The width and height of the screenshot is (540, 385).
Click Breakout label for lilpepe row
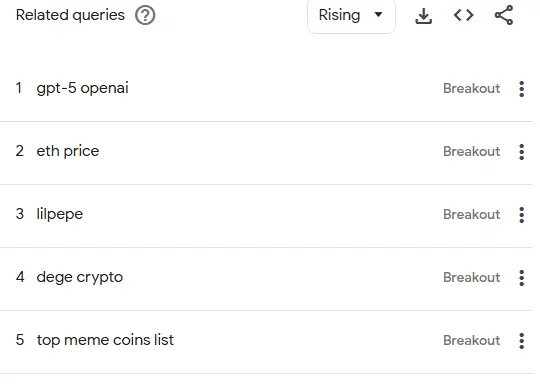[x=471, y=215]
